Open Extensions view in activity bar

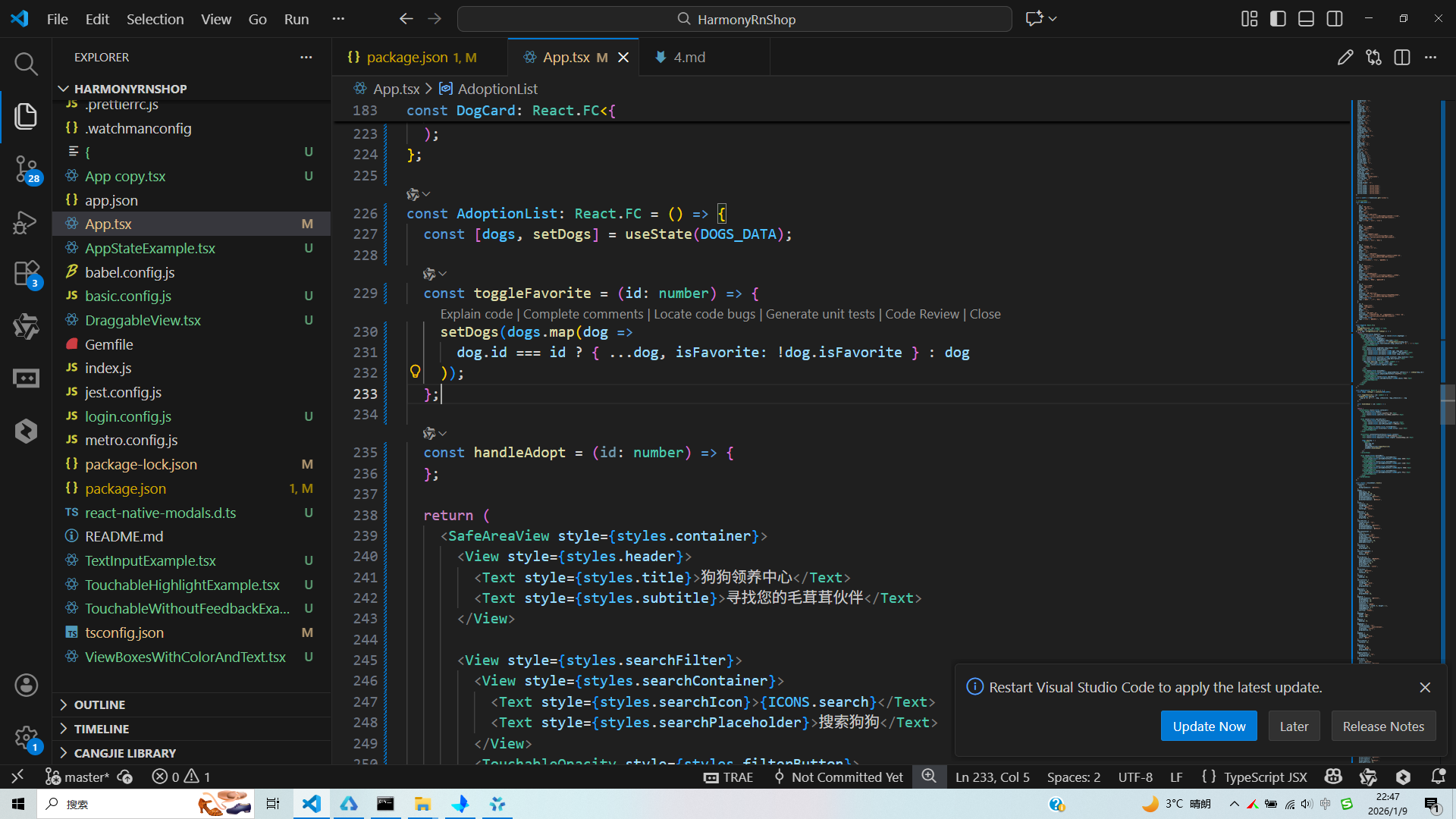26,273
